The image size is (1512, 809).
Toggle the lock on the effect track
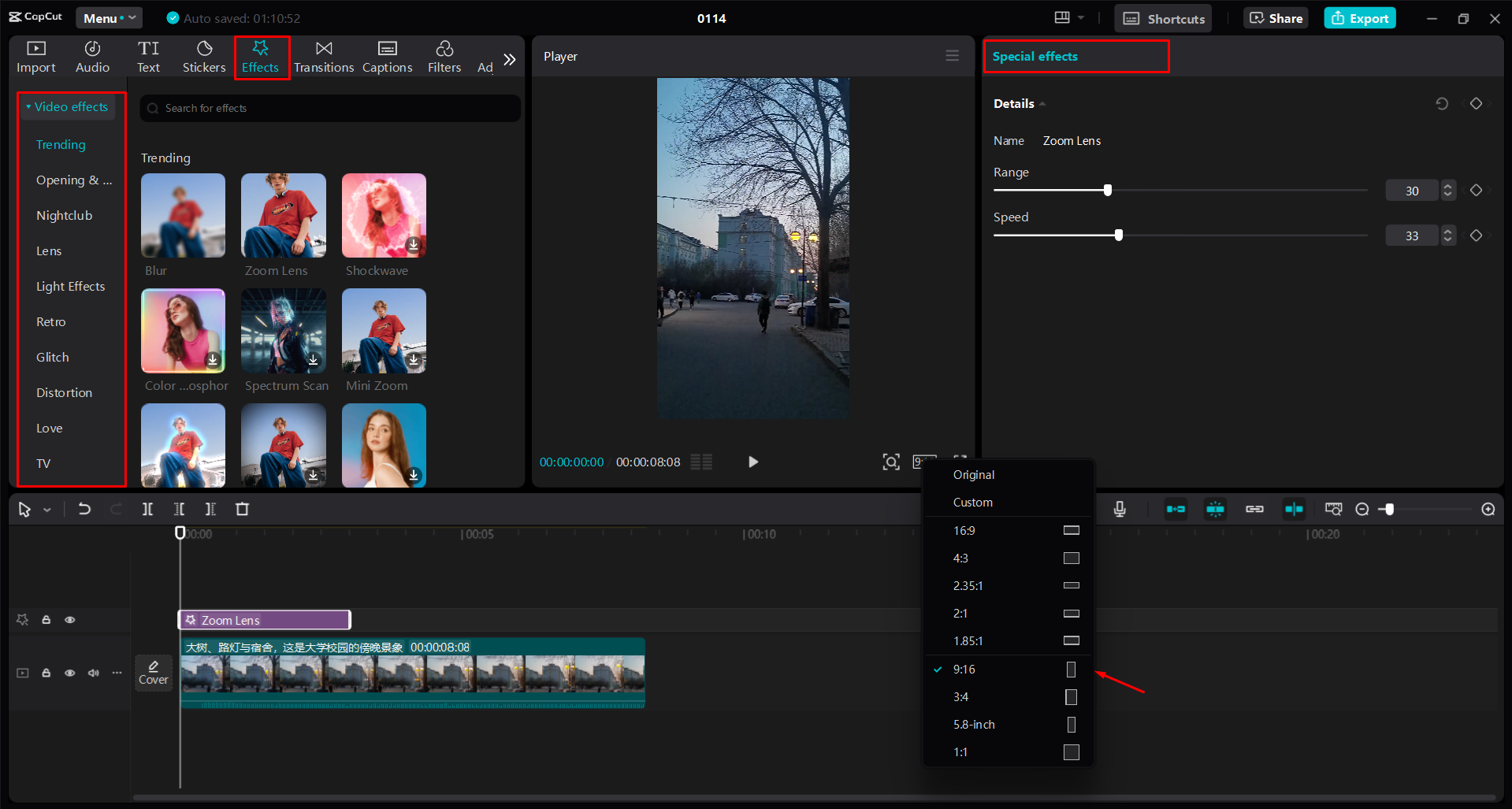(46, 620)
